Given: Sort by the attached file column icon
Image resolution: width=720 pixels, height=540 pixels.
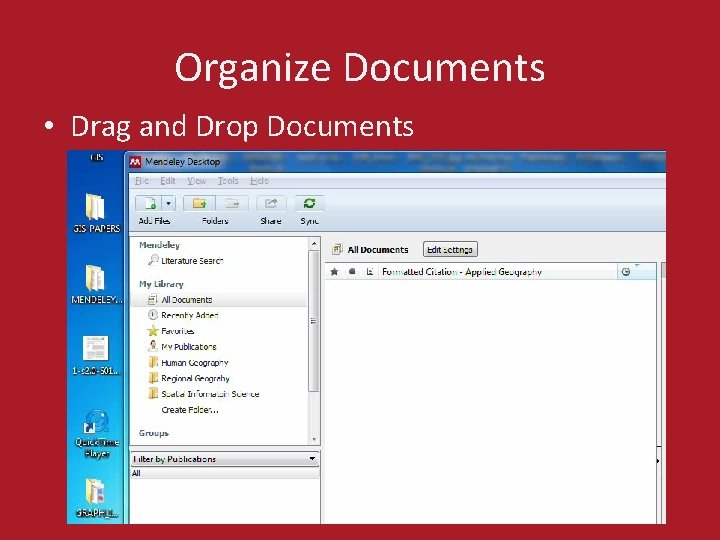Looking at the screenshot, I should point(369,271).
